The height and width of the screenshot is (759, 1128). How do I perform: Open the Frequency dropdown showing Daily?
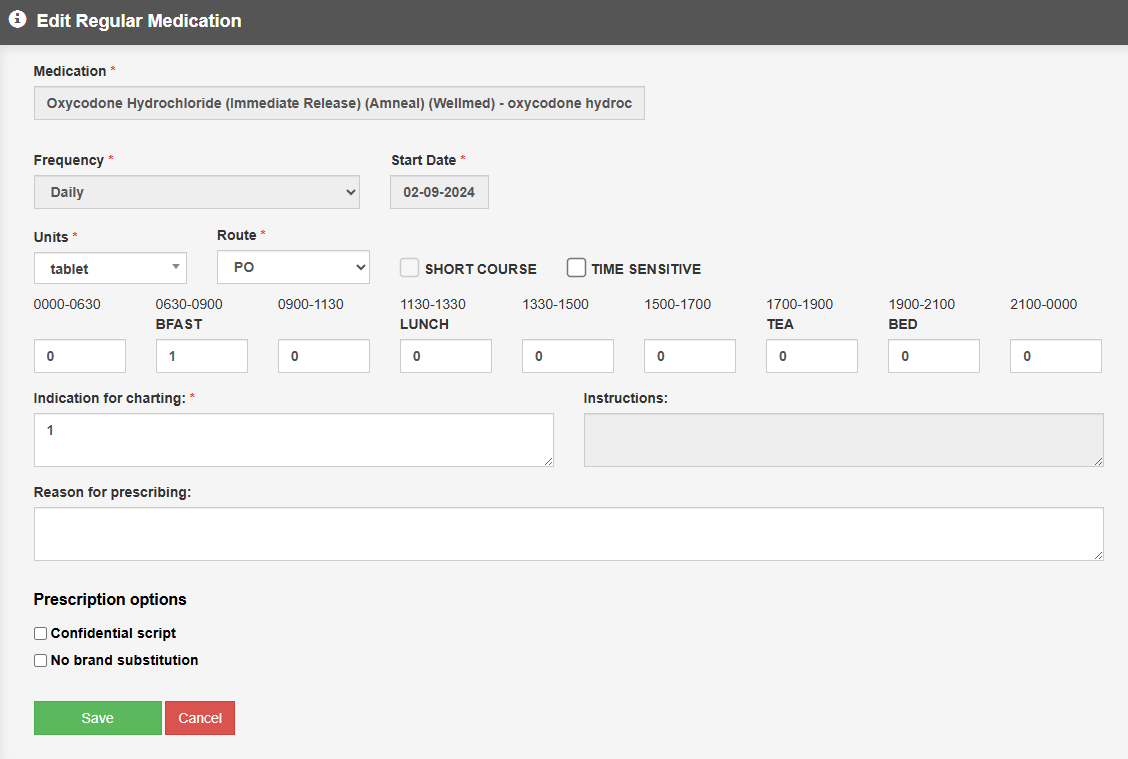pos(196,192)
